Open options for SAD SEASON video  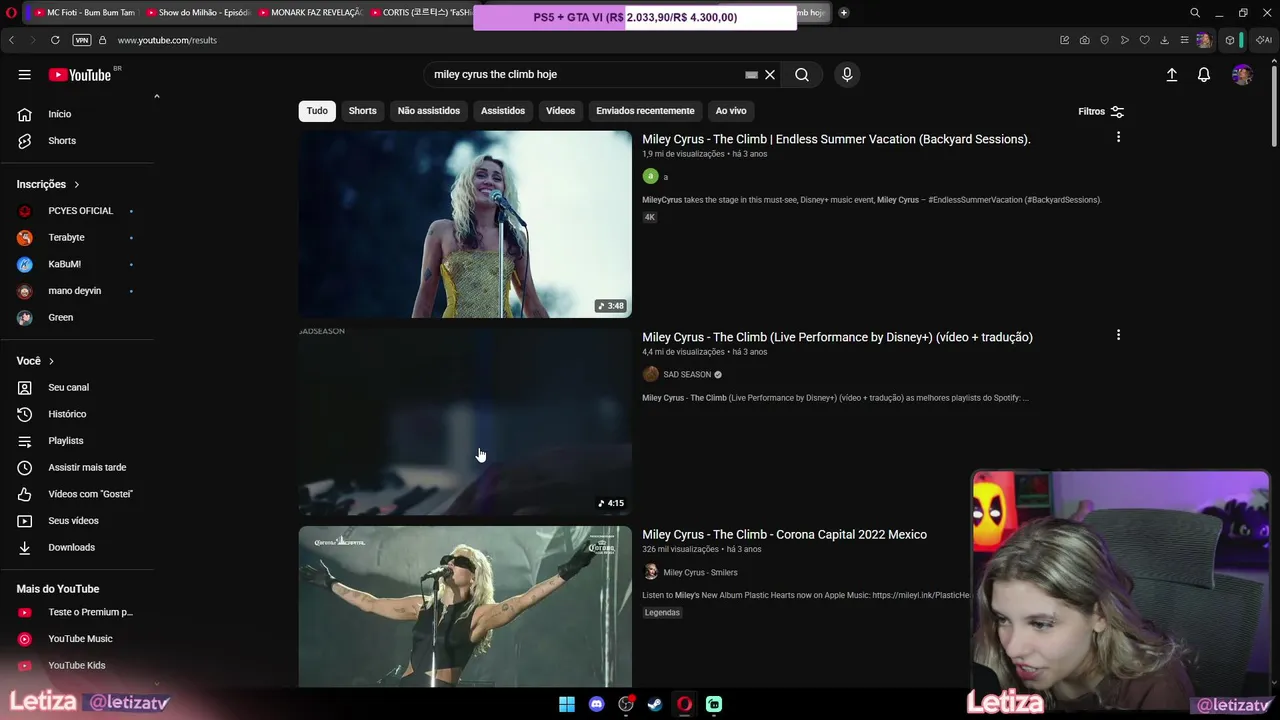click(1118, 335)
